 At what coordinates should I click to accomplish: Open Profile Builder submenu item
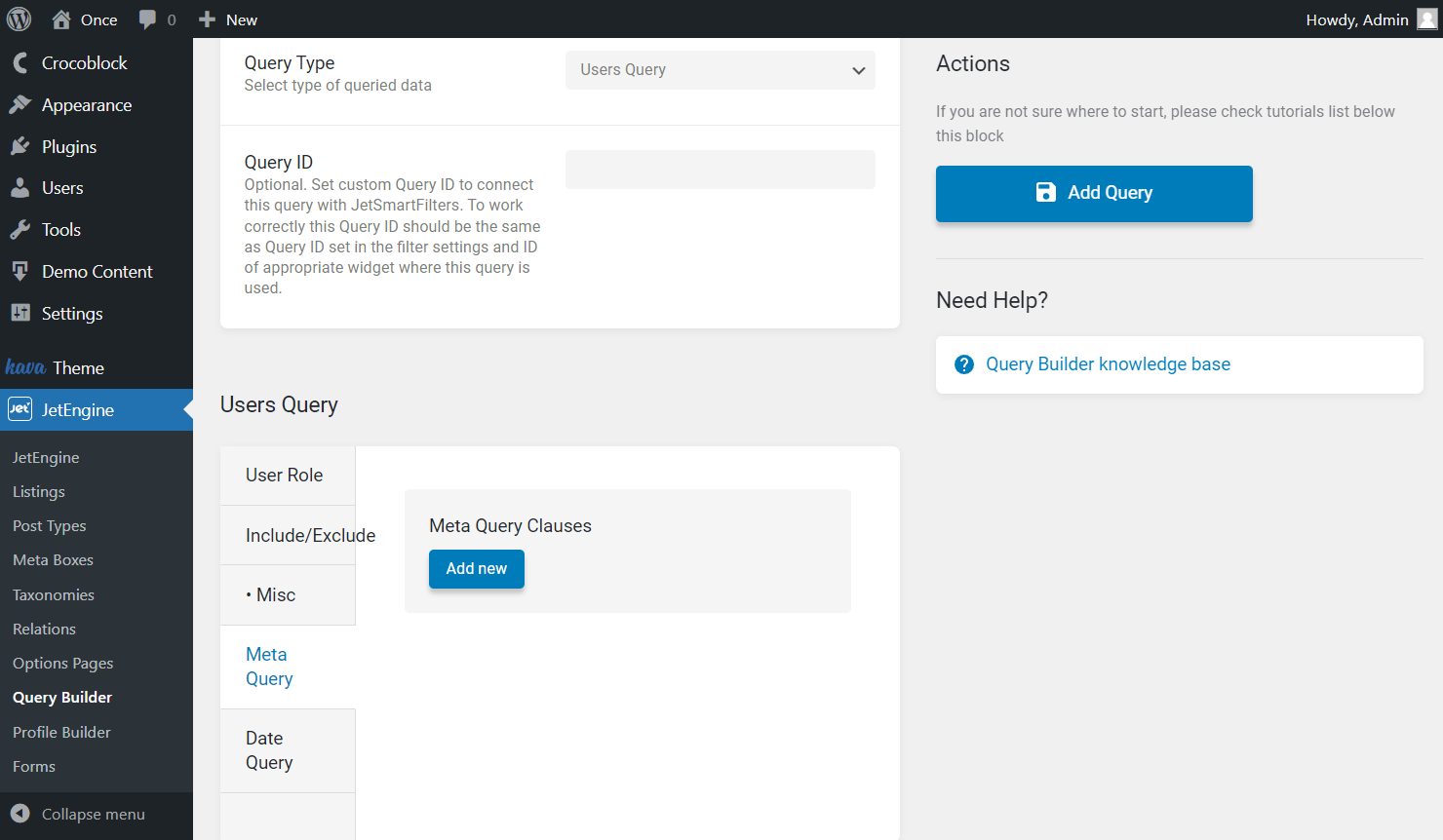[x=61, y=733]
